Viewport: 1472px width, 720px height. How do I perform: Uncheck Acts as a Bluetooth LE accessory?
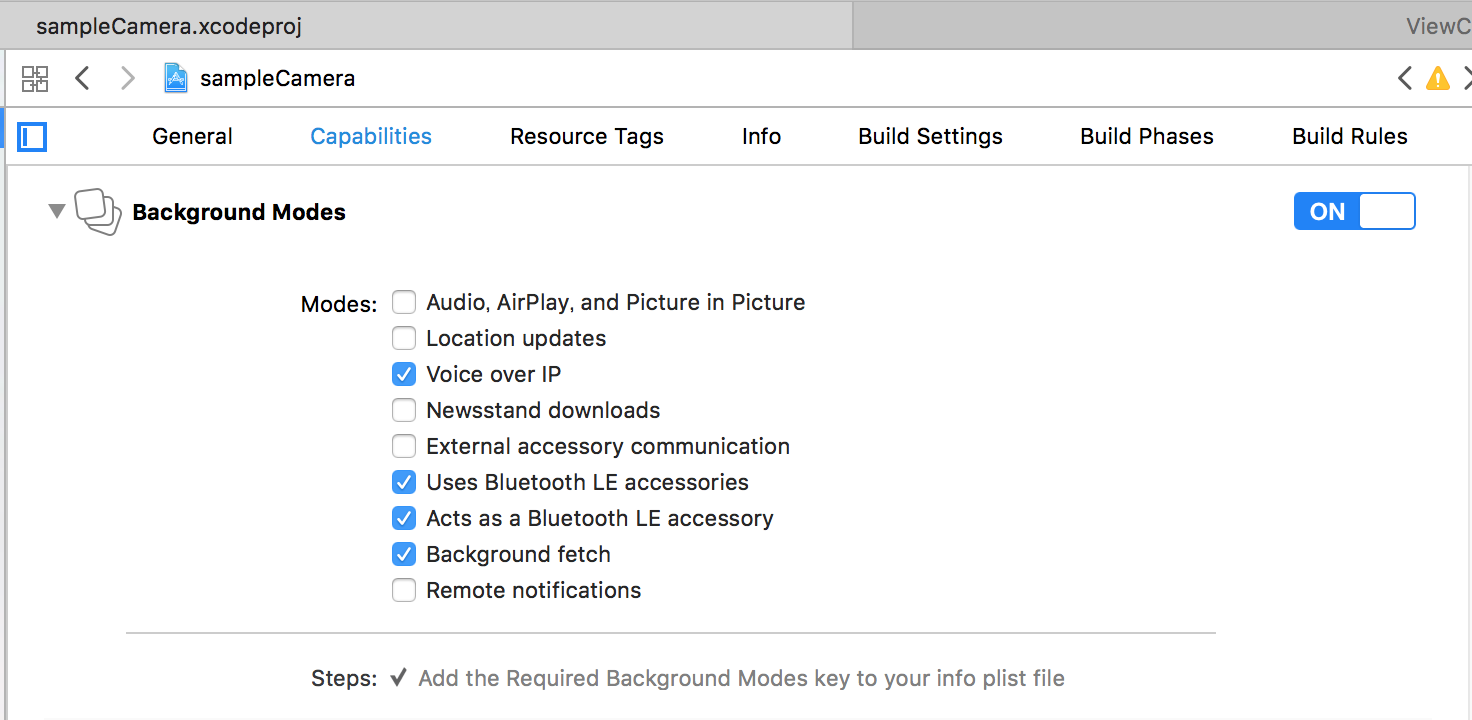404,518
